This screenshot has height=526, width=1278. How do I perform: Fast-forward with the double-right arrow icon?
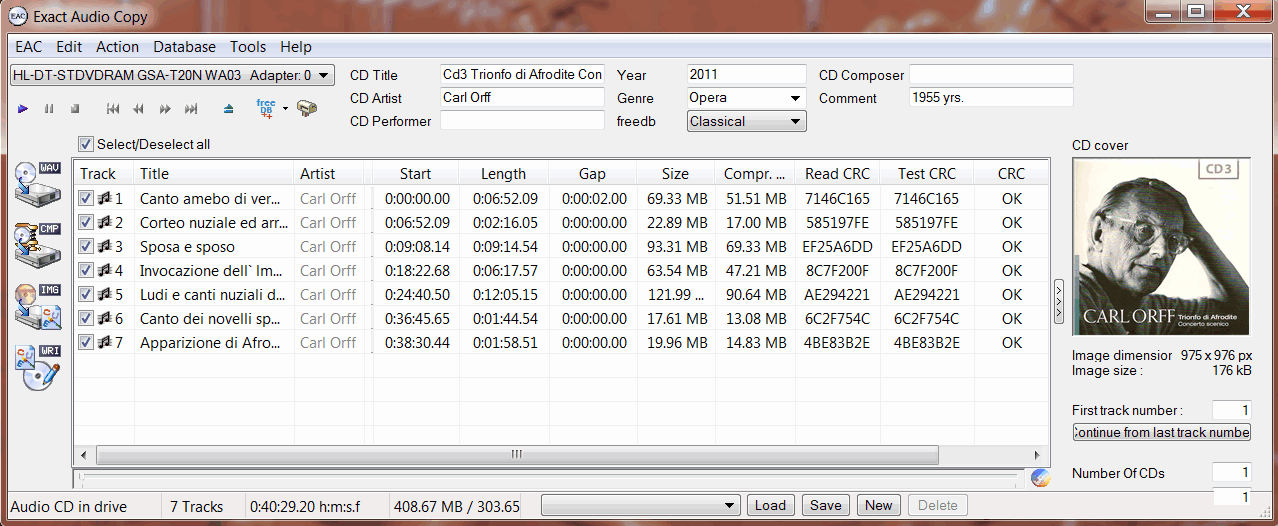(x=165, y=108)
